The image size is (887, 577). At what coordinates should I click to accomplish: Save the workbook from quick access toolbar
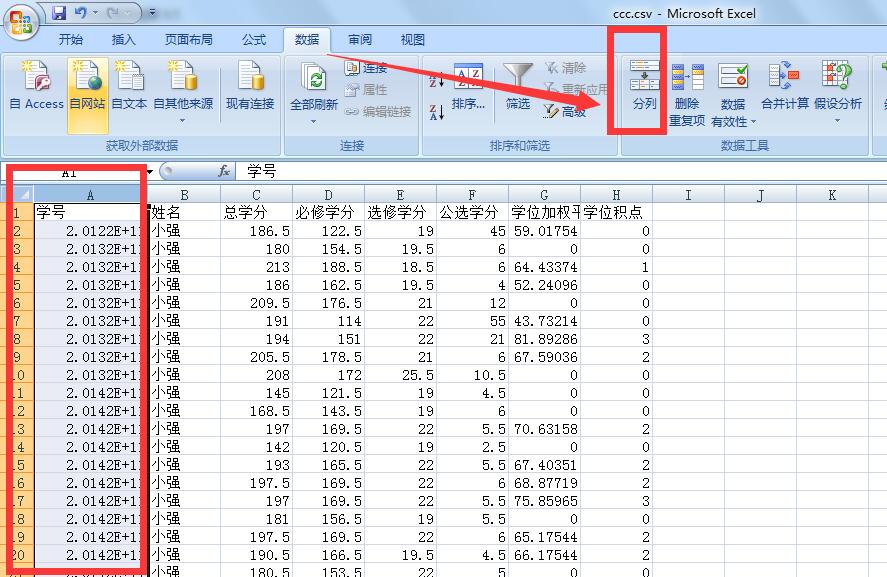[x=59, y=14]
